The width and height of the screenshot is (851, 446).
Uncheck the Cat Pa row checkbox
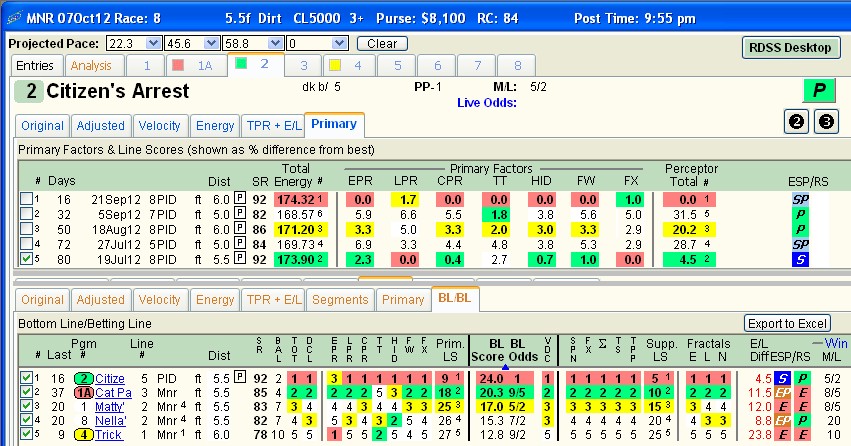point(26,392)
